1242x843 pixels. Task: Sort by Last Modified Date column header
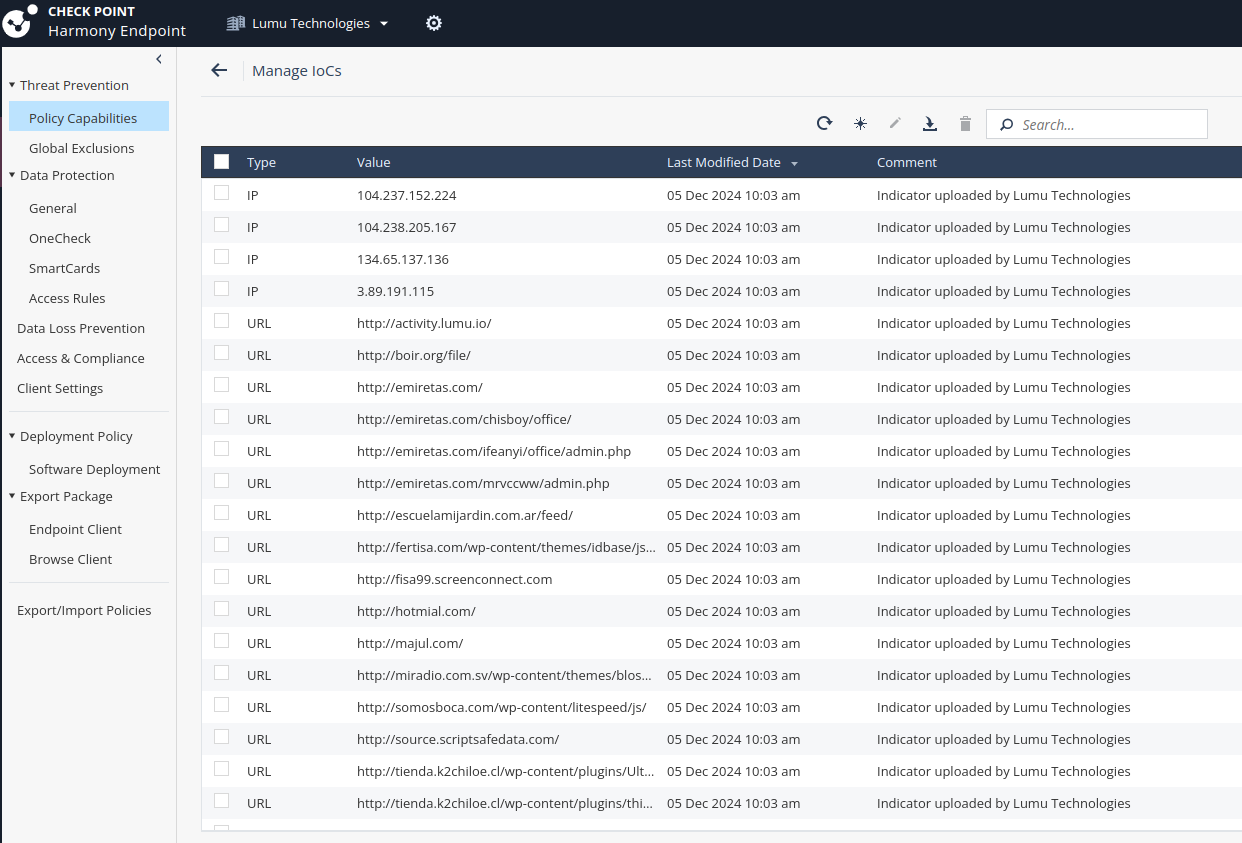tap(724, 162)
